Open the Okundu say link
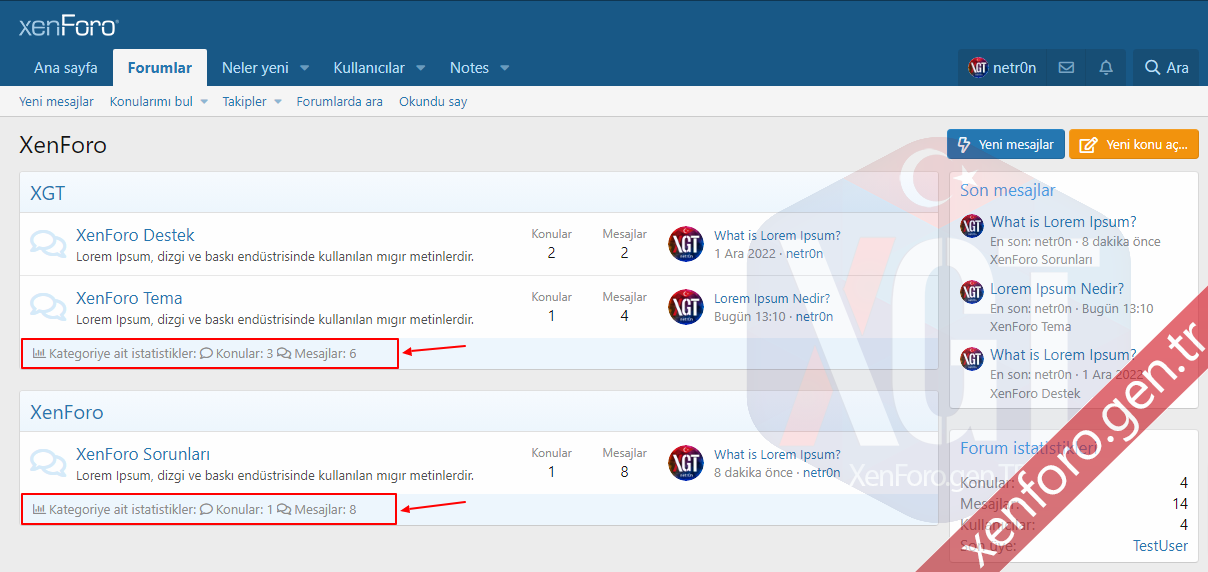 click(x=433, y=102)
